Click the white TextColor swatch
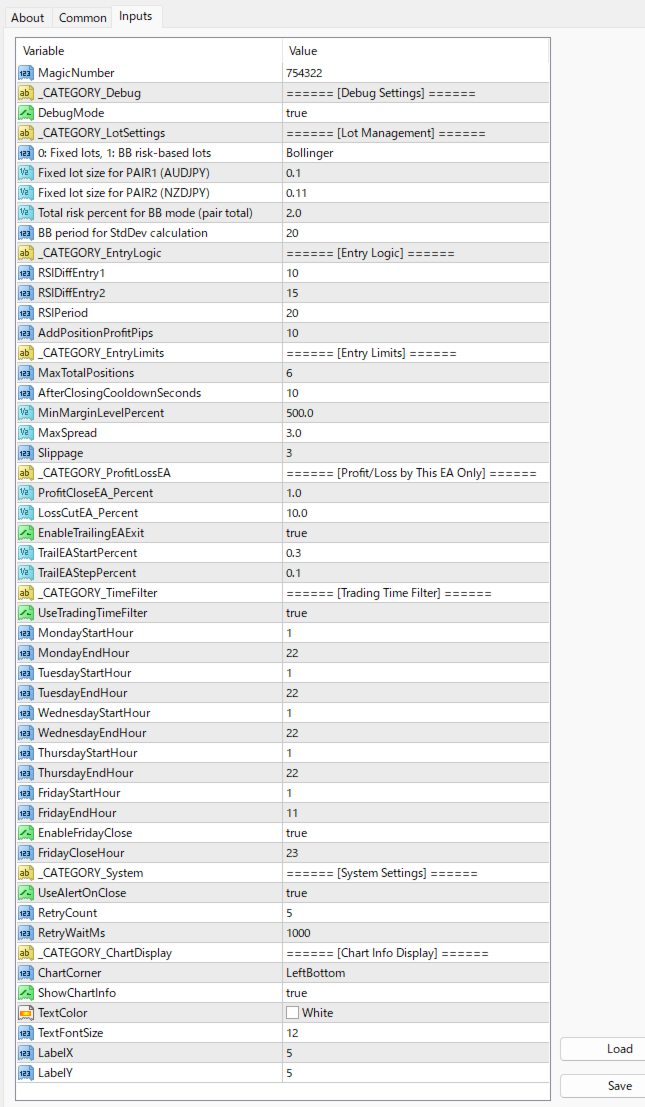This screenshot has width=645, height=1107. pyautogui.click(x=292, y=1013)
